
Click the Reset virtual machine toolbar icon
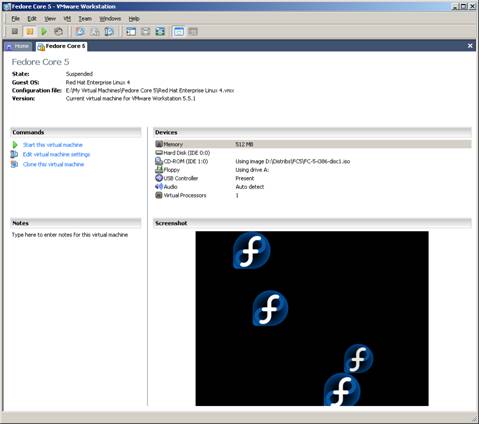[58, 31]
